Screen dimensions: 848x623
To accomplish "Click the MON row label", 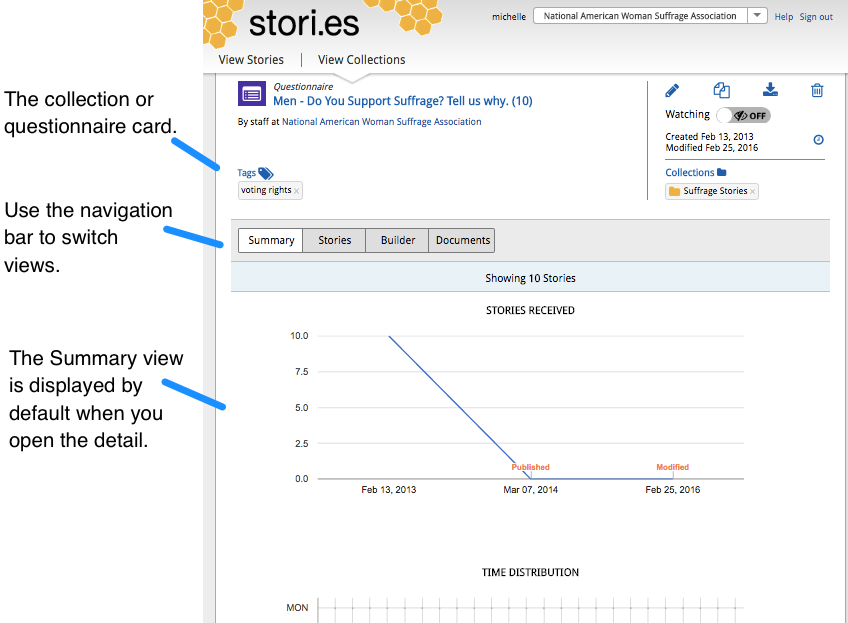I will point(297,608).
